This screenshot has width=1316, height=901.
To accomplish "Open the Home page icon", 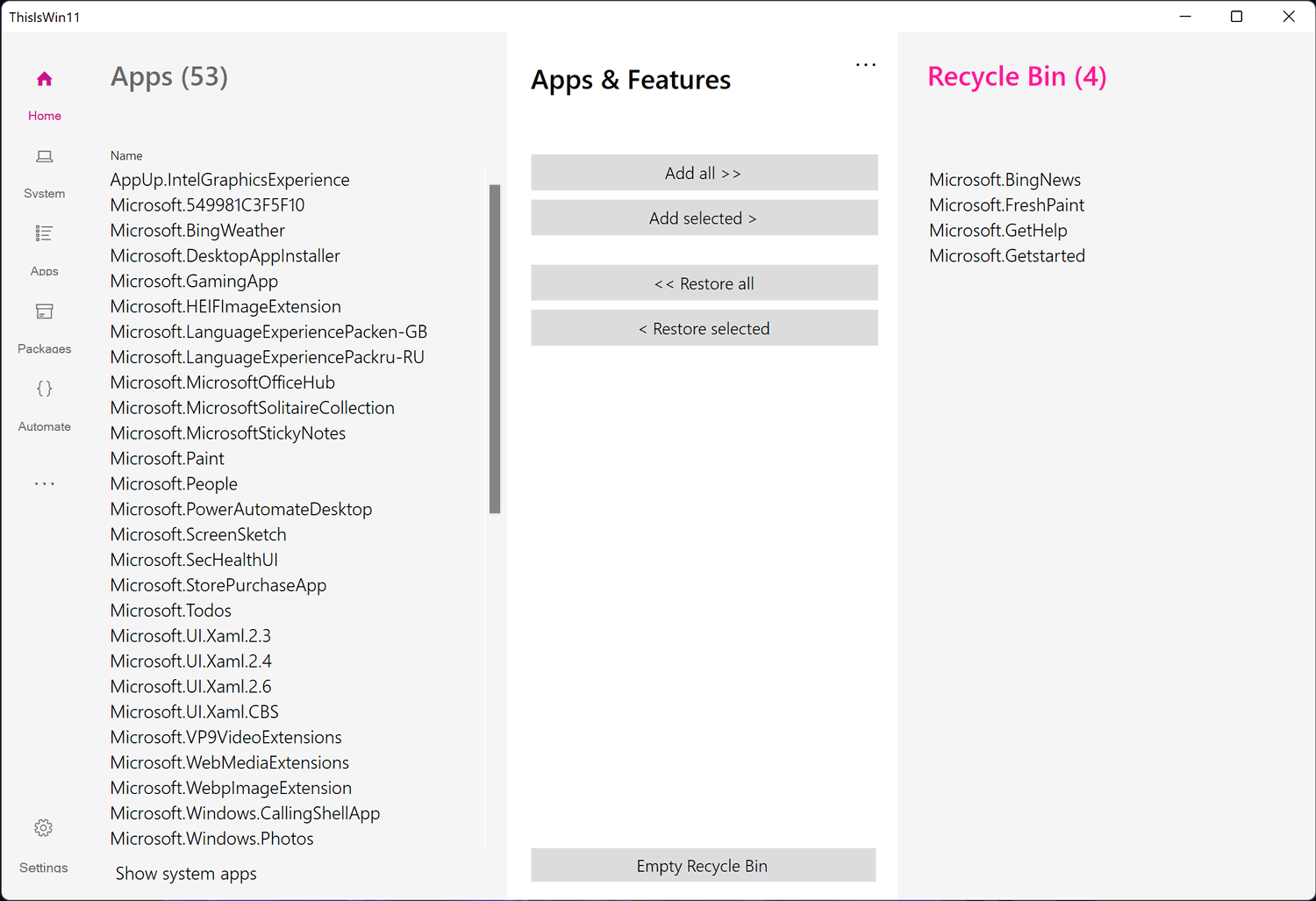I will click(x=45, y=80).
